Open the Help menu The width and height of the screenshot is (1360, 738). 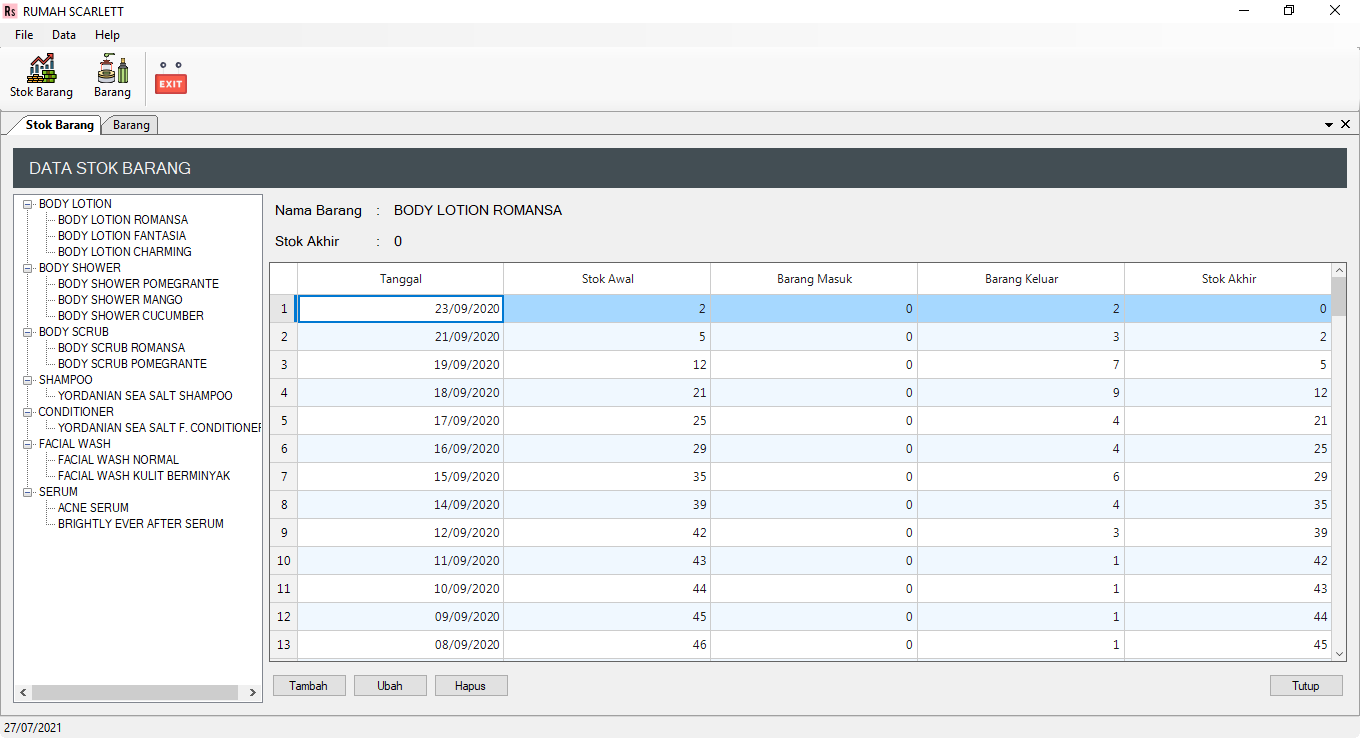point(107,35)
